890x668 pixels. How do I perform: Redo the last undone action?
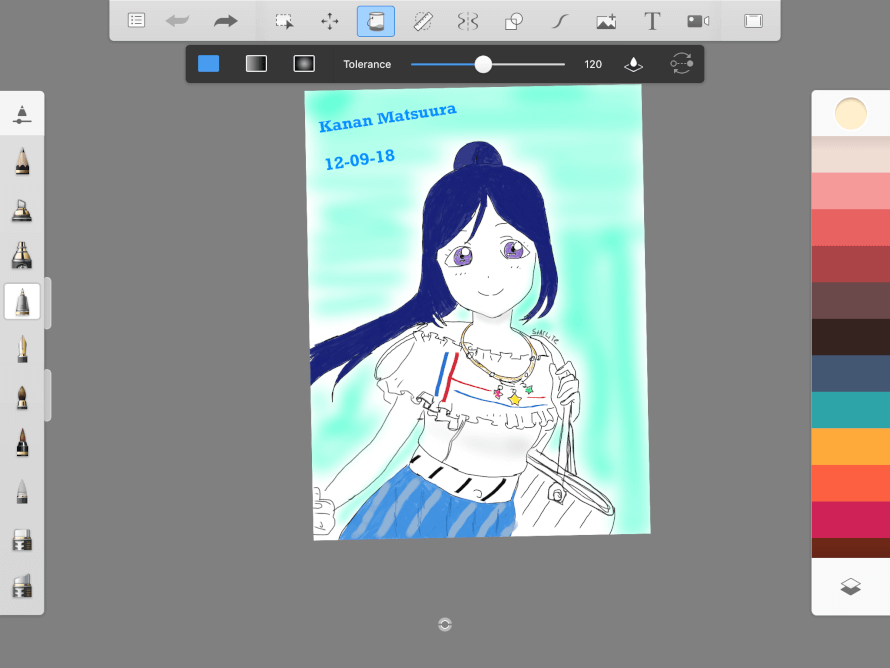tap(225, 20)
